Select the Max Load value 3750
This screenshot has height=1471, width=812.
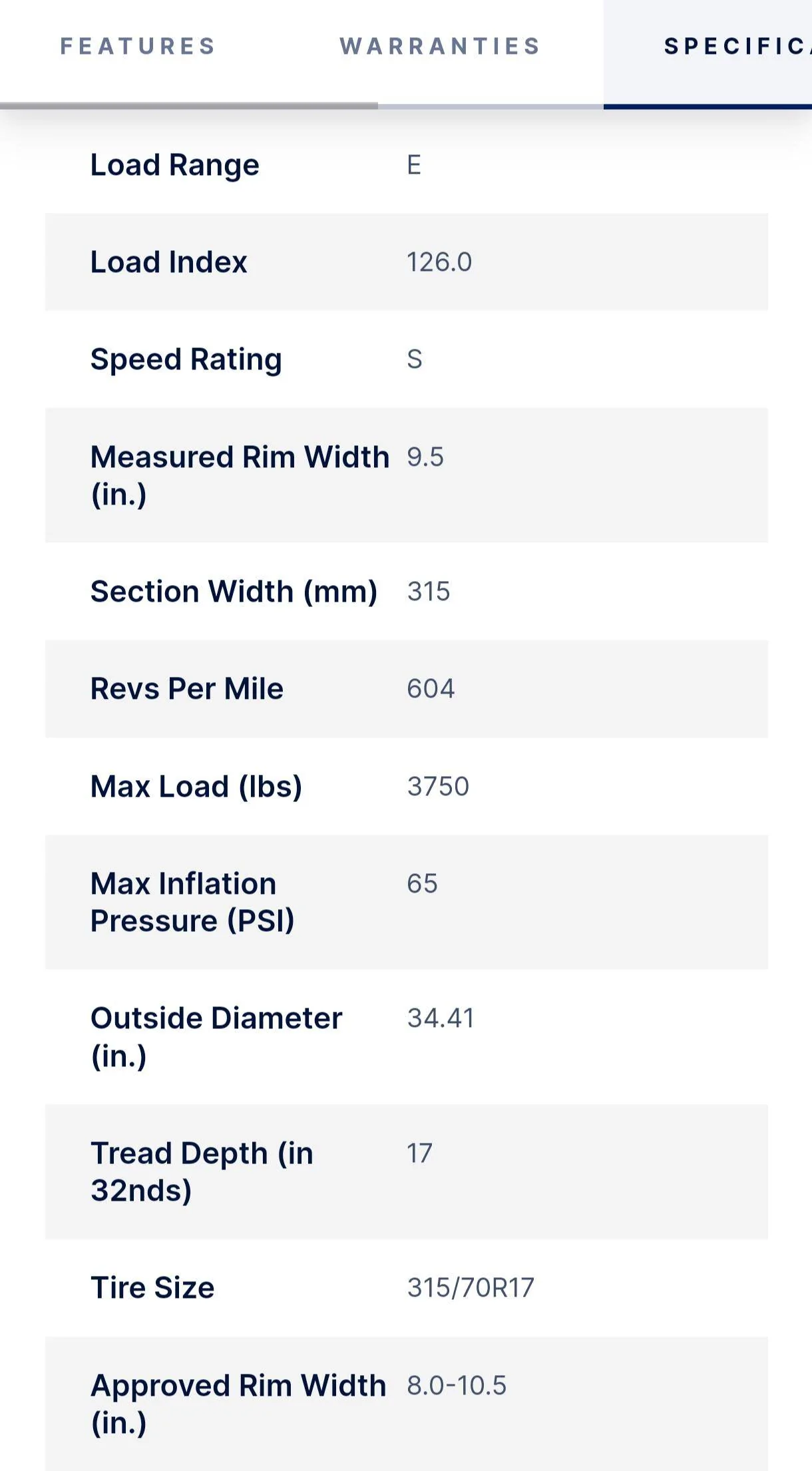click(438, 787)
